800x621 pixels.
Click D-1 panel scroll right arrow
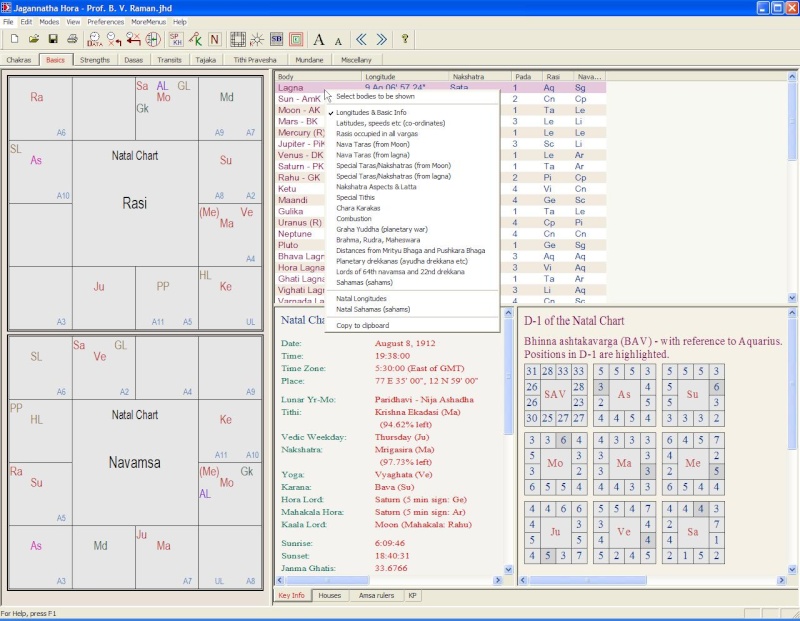coord(781,580)
